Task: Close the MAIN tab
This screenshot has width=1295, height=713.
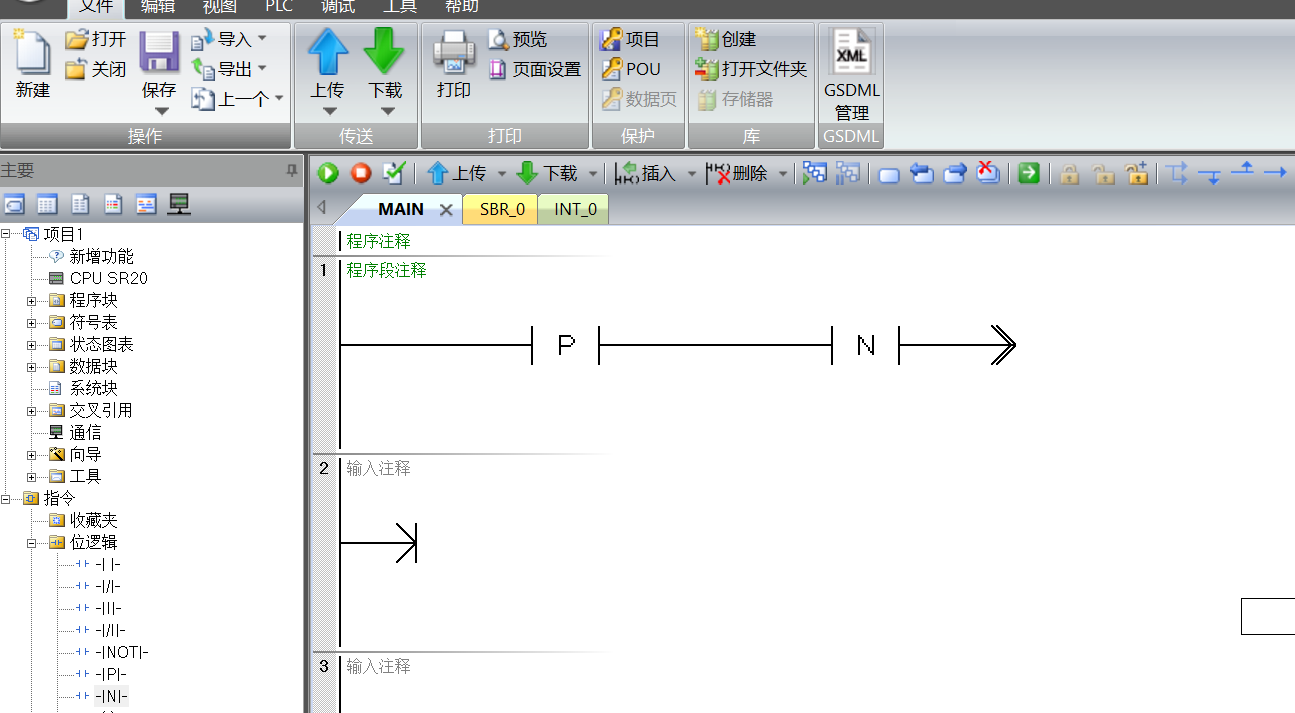Action: pos(446,210)
